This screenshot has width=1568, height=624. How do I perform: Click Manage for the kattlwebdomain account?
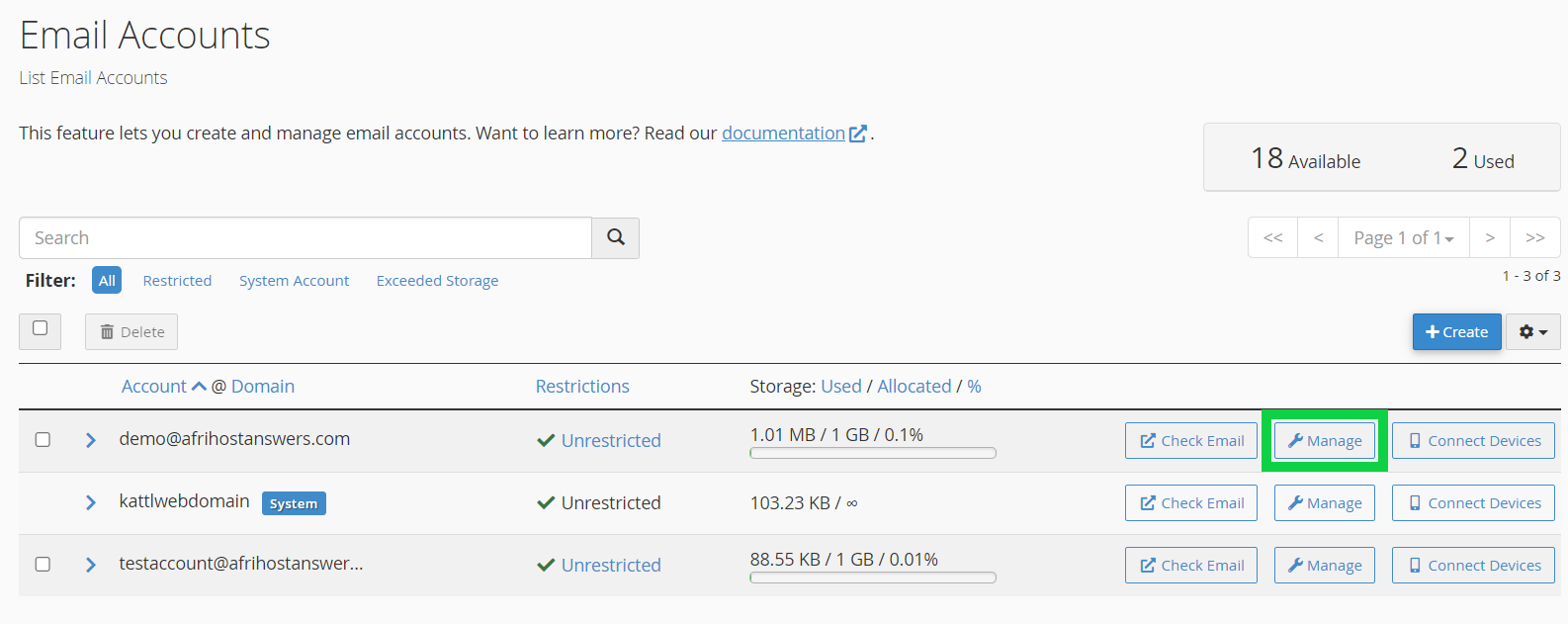point(1324,503)
